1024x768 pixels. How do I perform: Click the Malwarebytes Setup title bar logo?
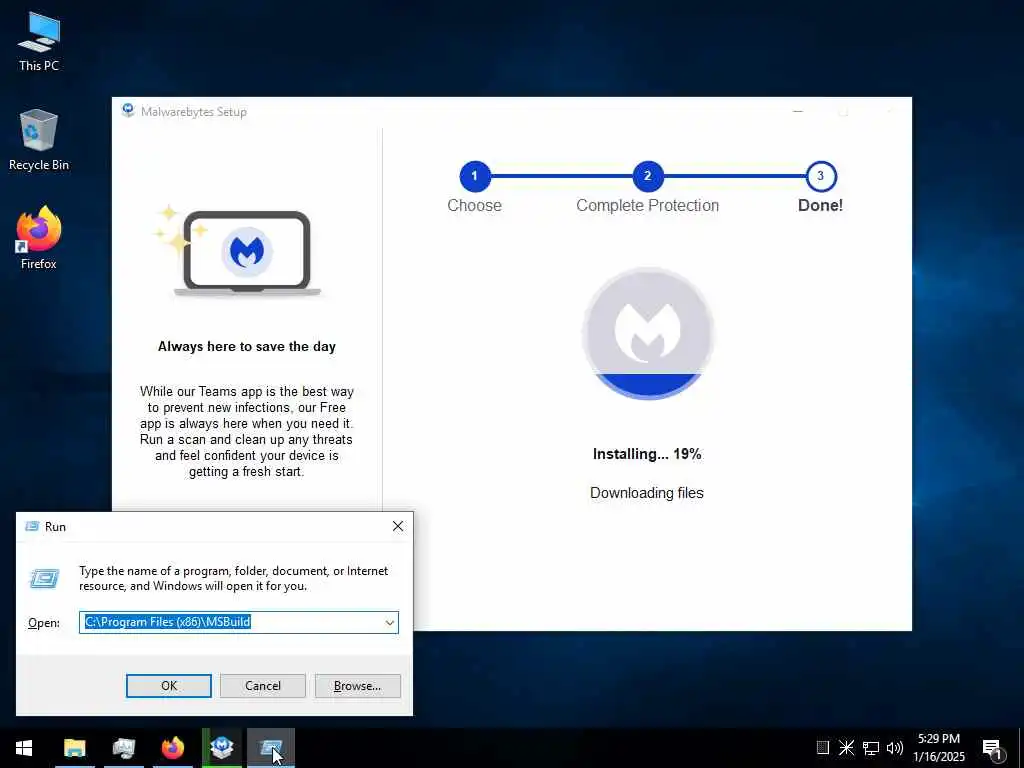tap(128, 110)
